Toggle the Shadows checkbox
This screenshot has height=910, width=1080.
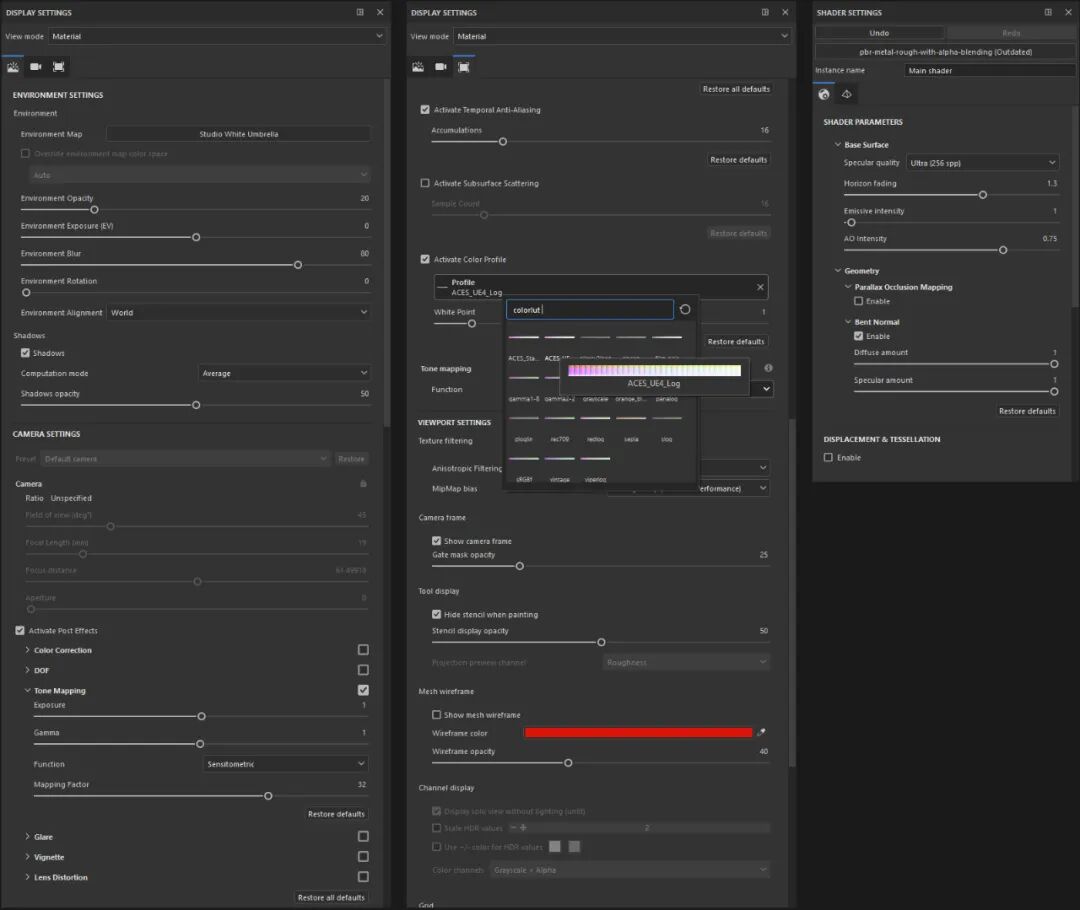coord(25,353)
